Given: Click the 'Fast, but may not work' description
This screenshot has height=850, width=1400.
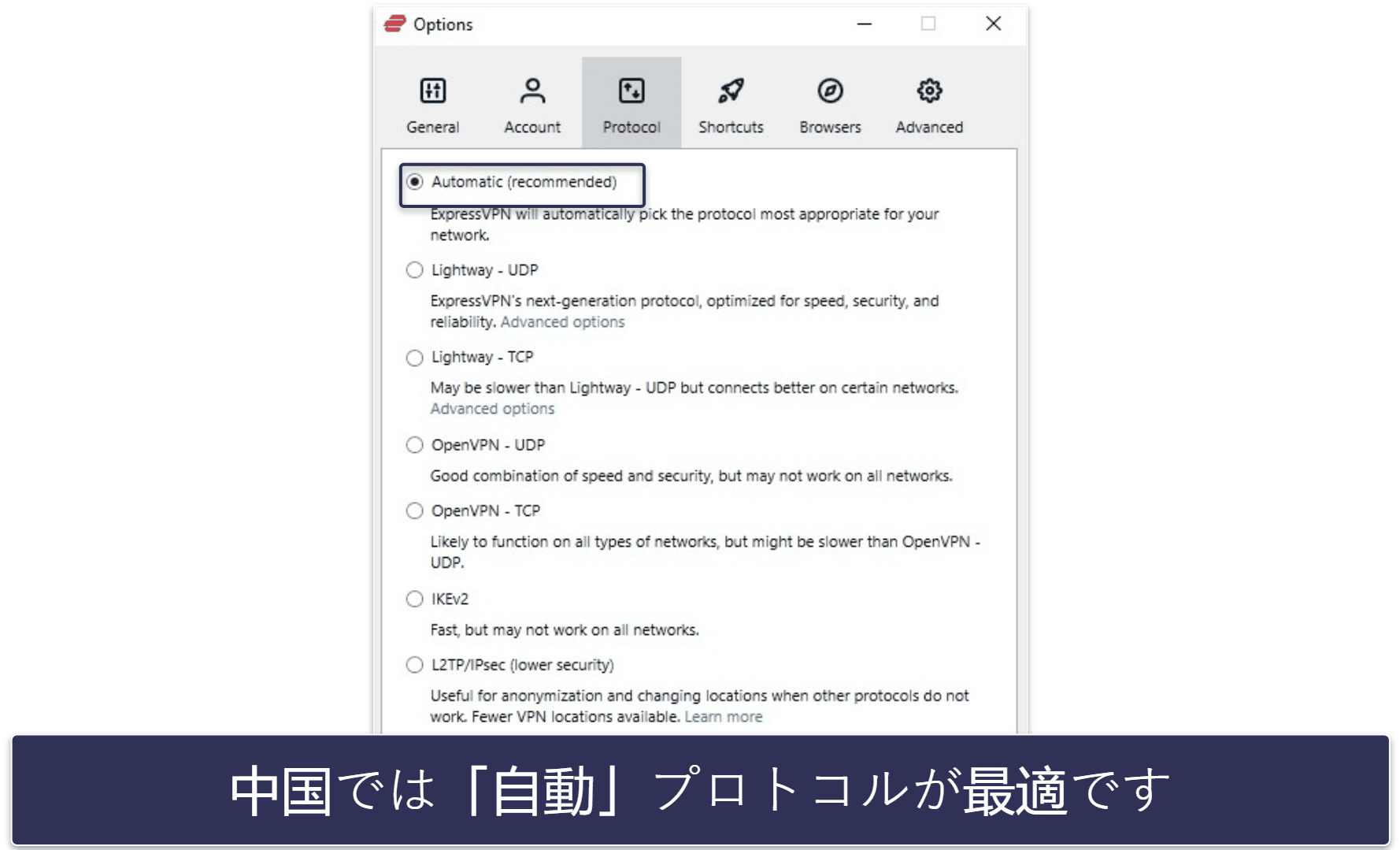Looking at the screenshot, I should click(x=565, y=630).
